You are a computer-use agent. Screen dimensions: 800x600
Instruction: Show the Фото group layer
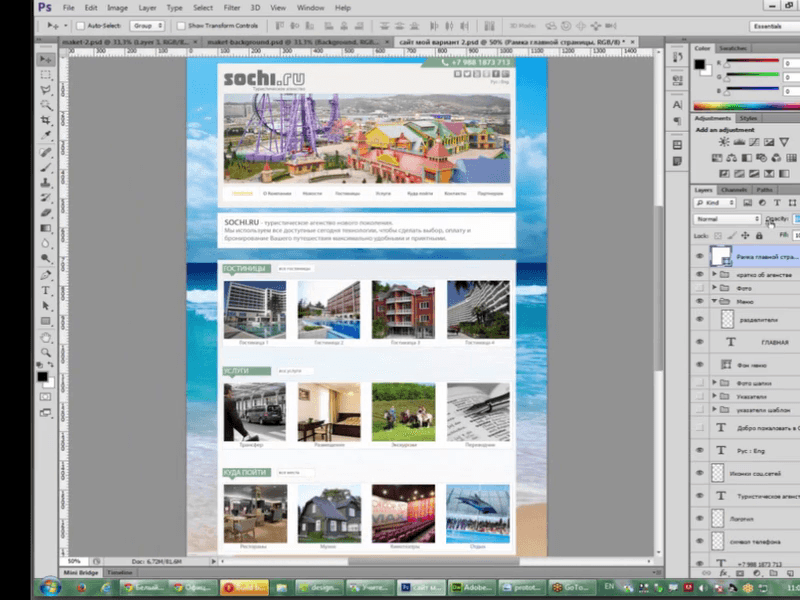click(699, 288)
